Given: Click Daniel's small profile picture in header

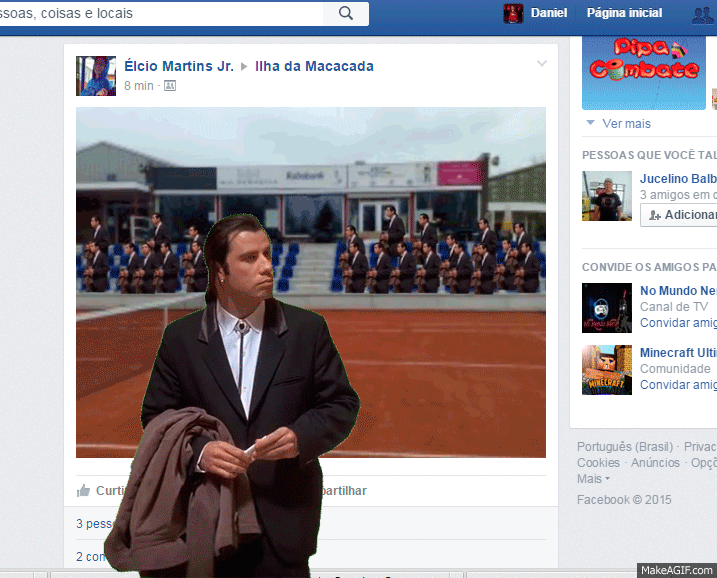Looking at the screenshot, I should pyautogui.click(x=513, y=13).
